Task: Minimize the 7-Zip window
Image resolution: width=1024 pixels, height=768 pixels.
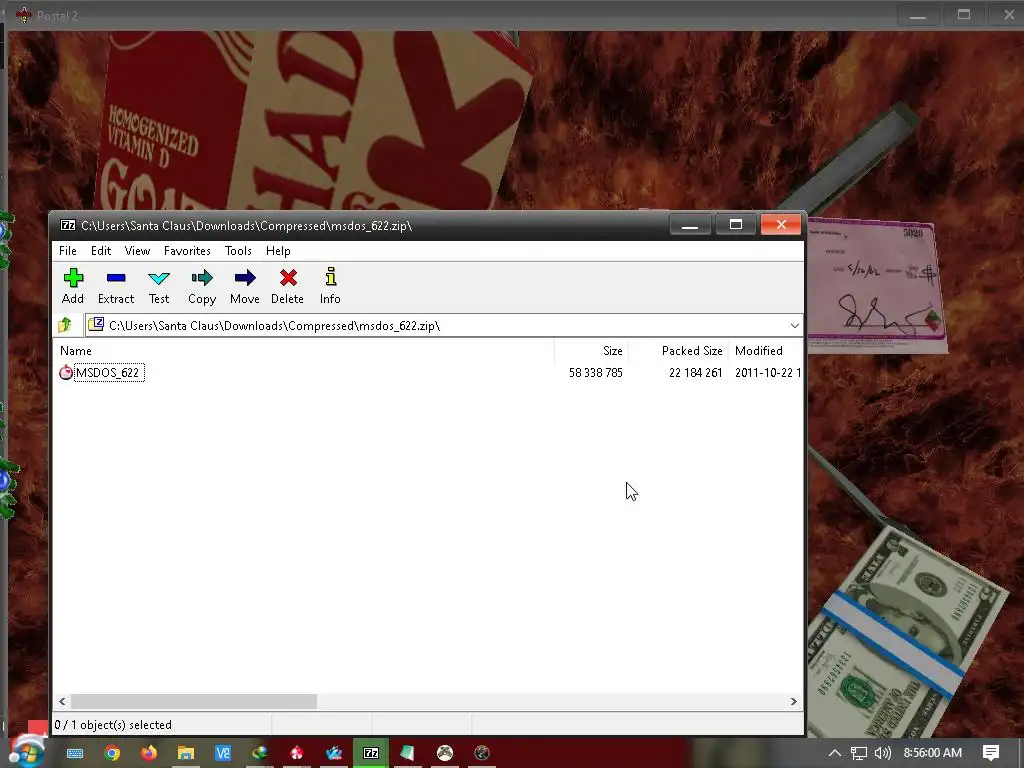Action: (690, 225)
